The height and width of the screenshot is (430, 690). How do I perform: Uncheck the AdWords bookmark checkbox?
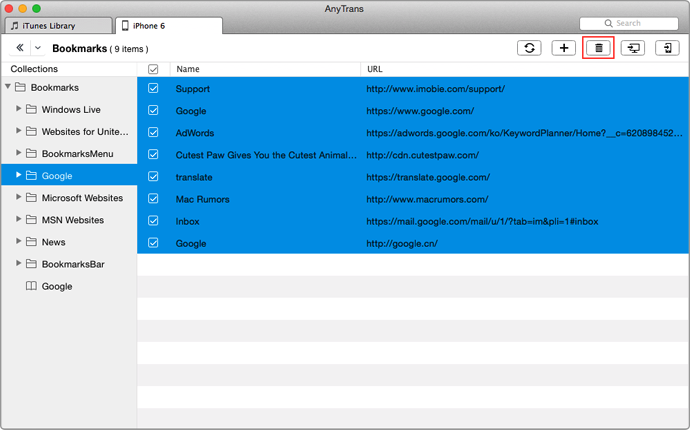pyautogui.click(x=153, y=132)
